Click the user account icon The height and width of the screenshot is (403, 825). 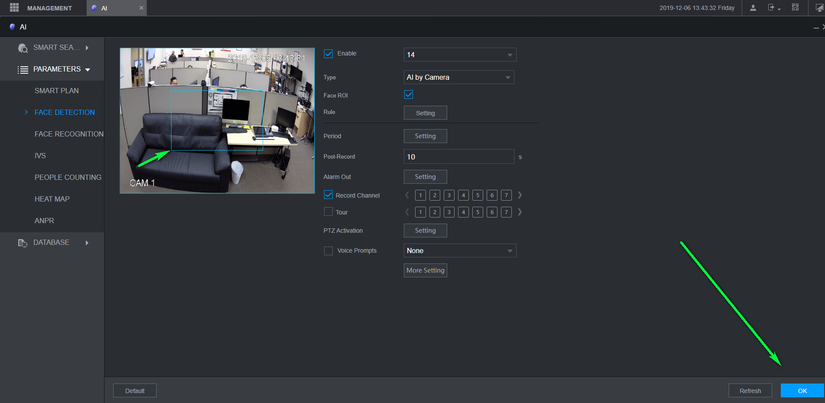(752, 8)
